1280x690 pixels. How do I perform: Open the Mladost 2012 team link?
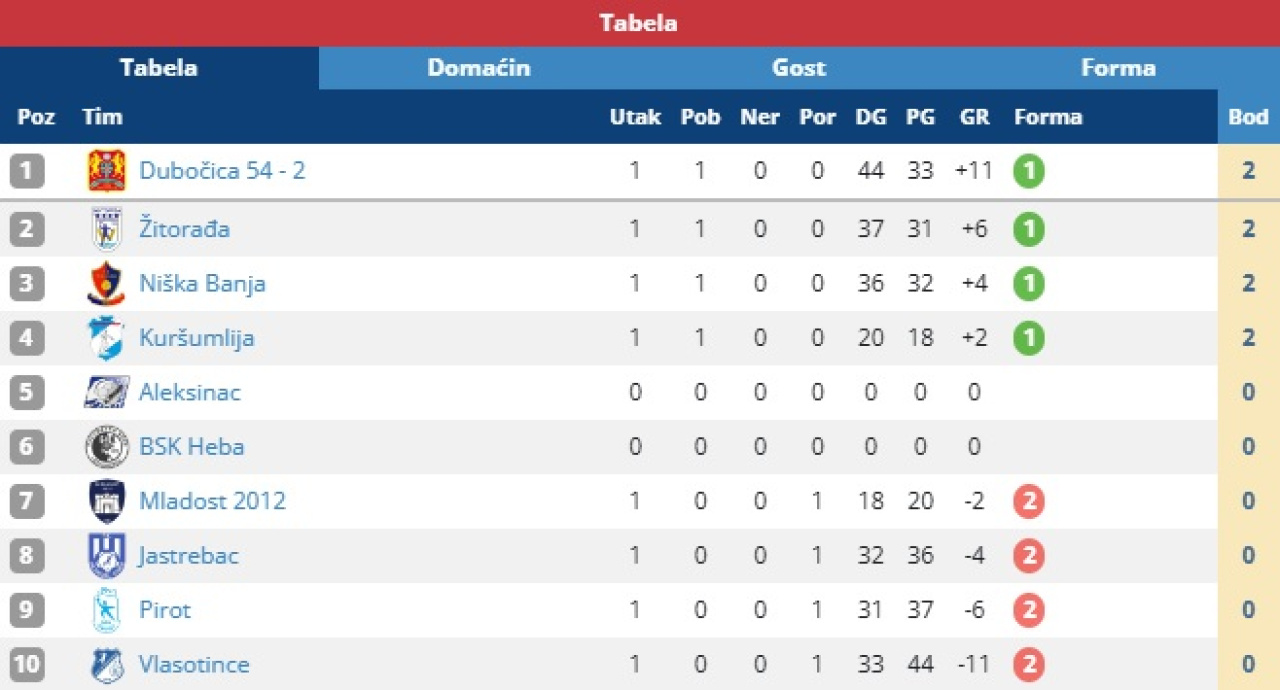pos(212,501)
